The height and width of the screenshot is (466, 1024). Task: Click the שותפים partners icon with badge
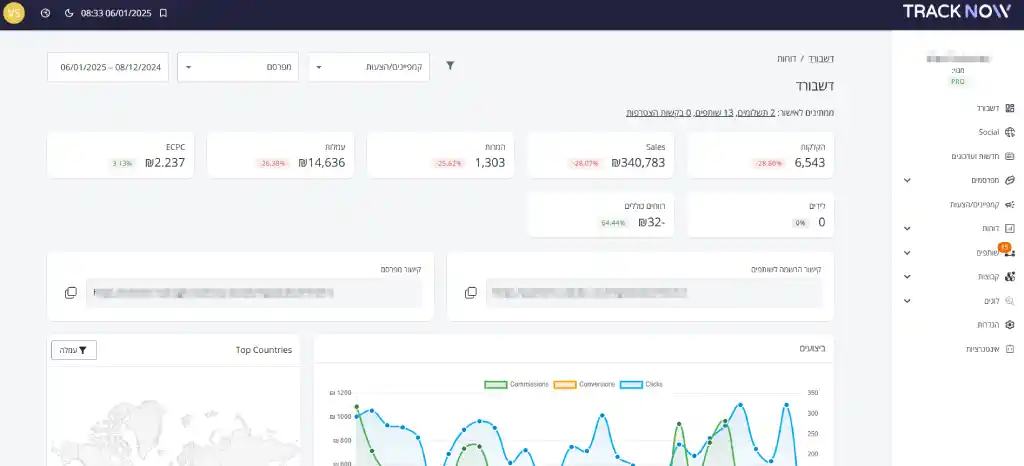coord(1009,252)
